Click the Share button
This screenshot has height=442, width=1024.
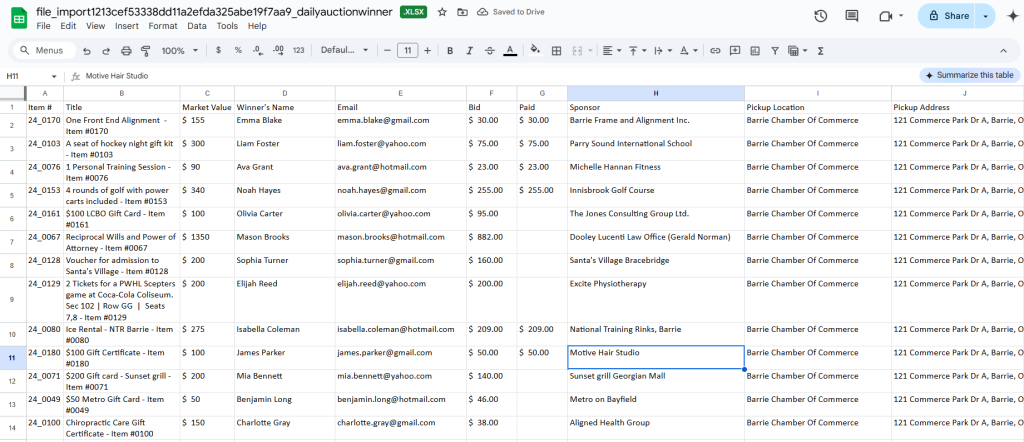(947, 16)
